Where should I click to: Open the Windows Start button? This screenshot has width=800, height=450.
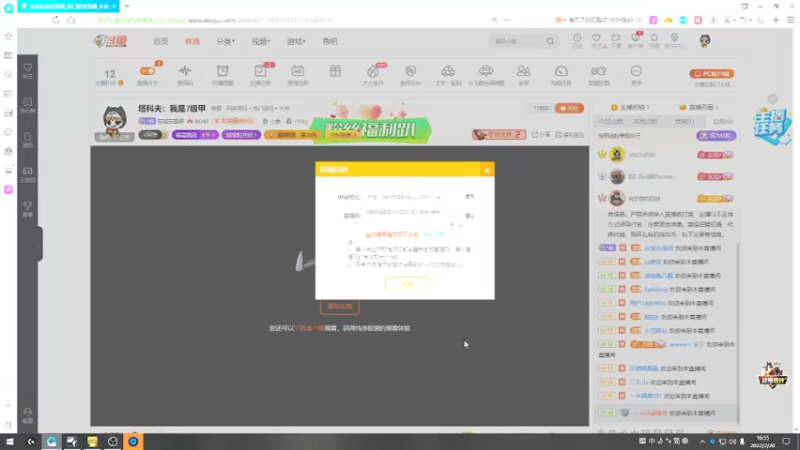coord(10,441)
